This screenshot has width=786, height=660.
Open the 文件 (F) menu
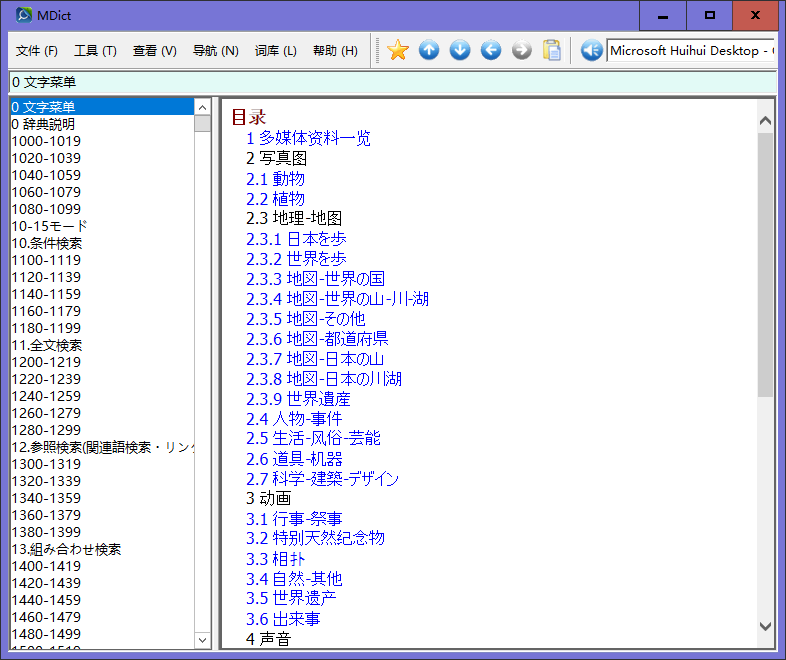point(37,51)
